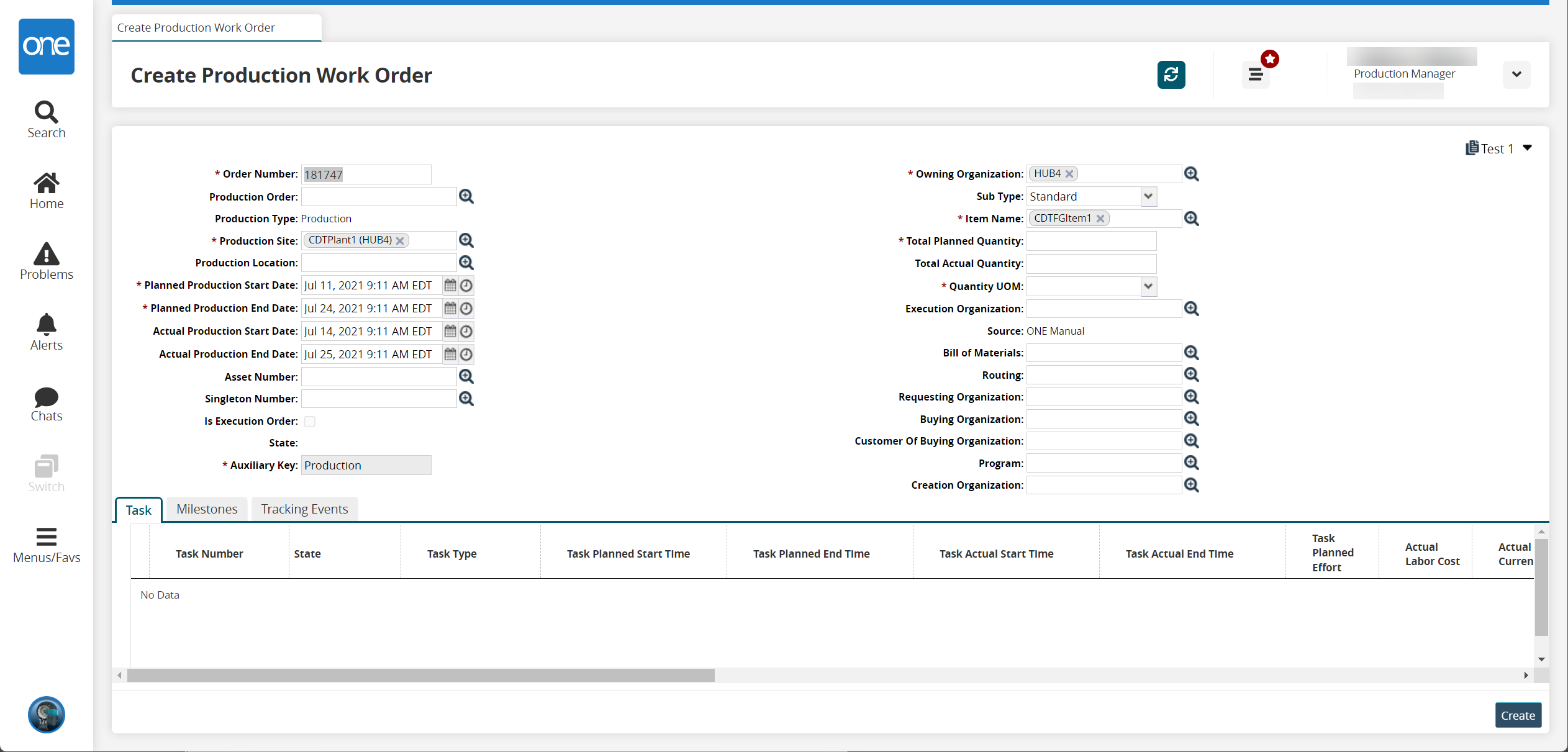This screenshot has width=1568, height=752.
Task: Click the vertical scrollbar thumb in task grid
Action: pos(1541,587)
